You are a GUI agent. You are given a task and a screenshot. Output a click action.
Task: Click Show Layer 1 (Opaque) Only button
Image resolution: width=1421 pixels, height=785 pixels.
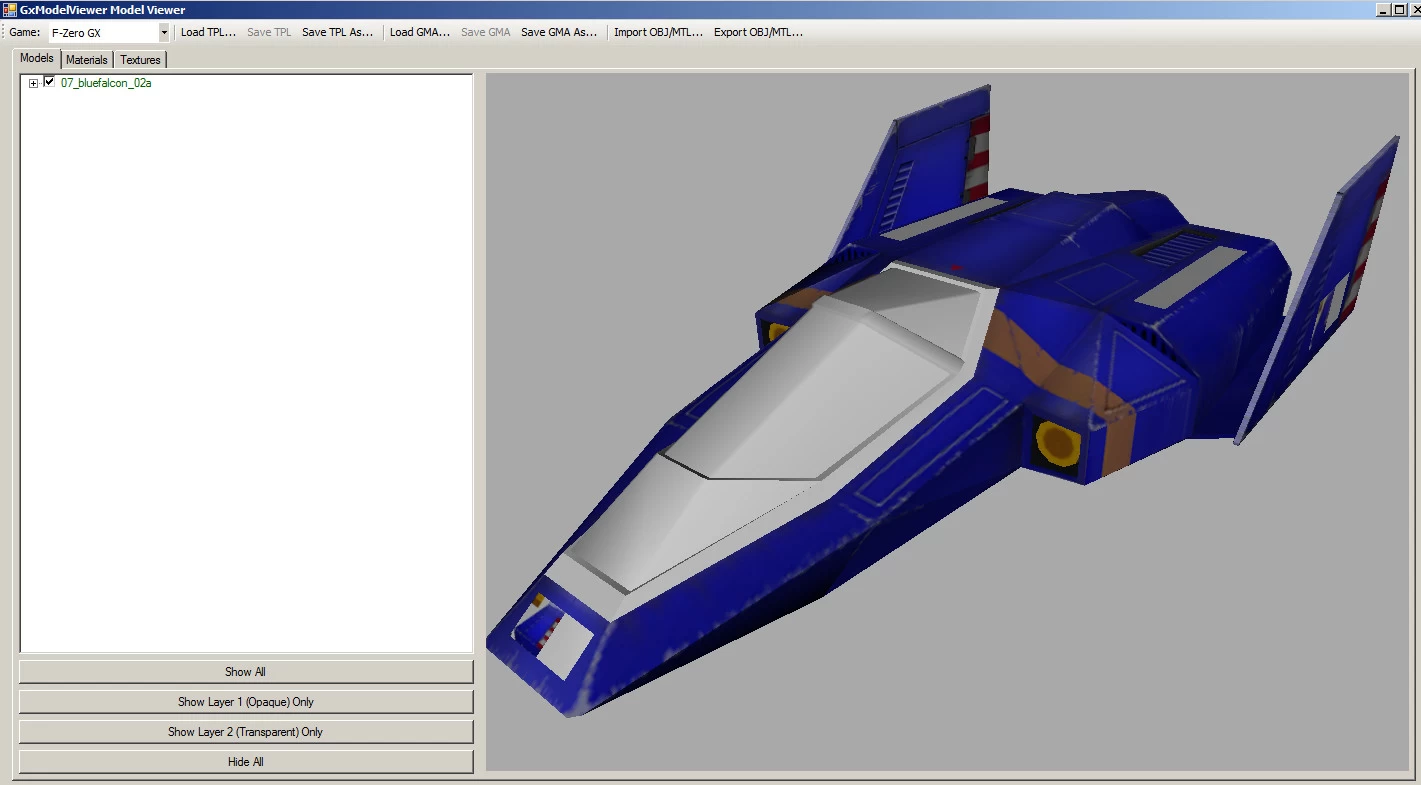(246, 702)
